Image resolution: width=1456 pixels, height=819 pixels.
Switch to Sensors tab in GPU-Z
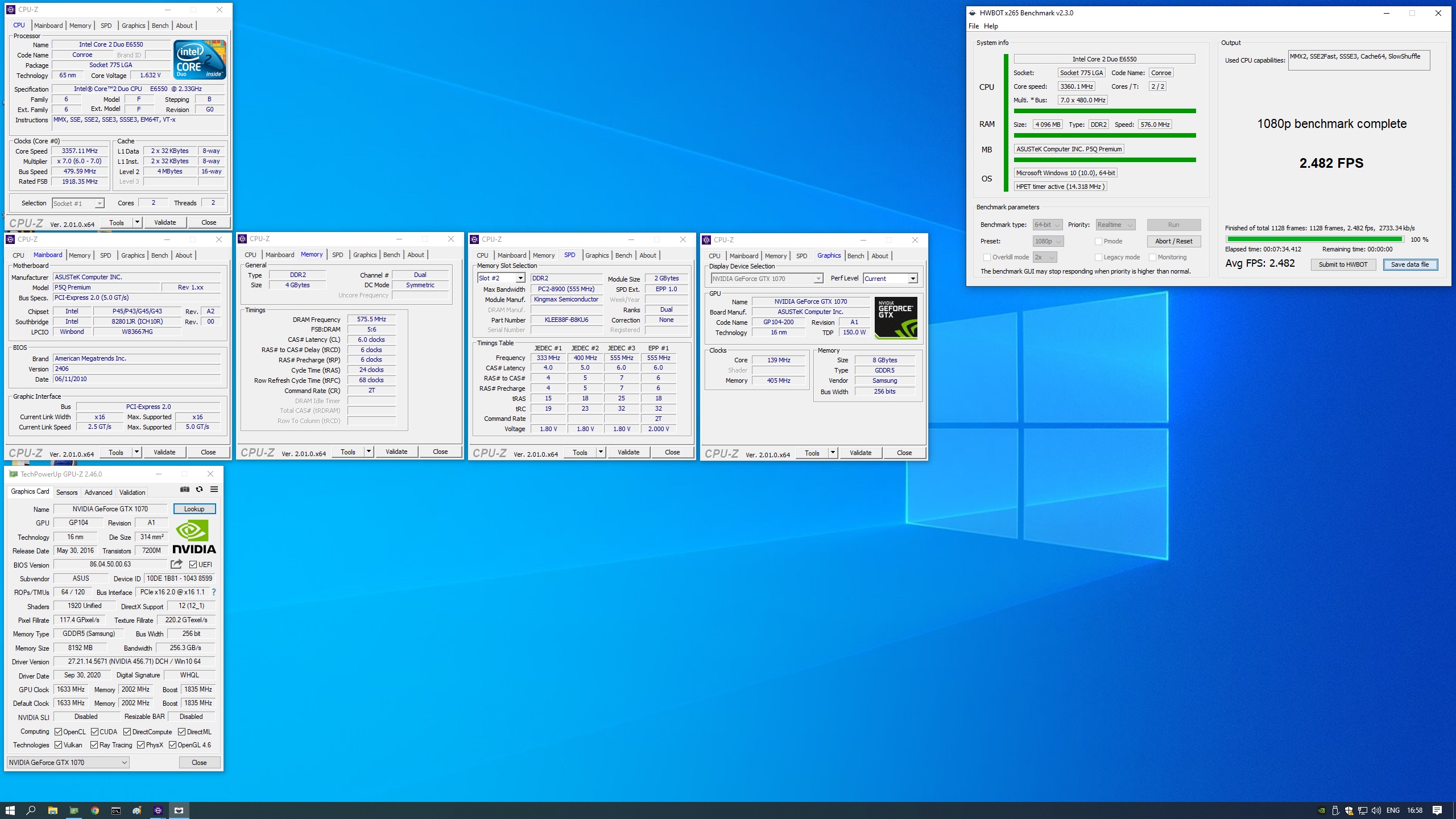click(67, 493)
